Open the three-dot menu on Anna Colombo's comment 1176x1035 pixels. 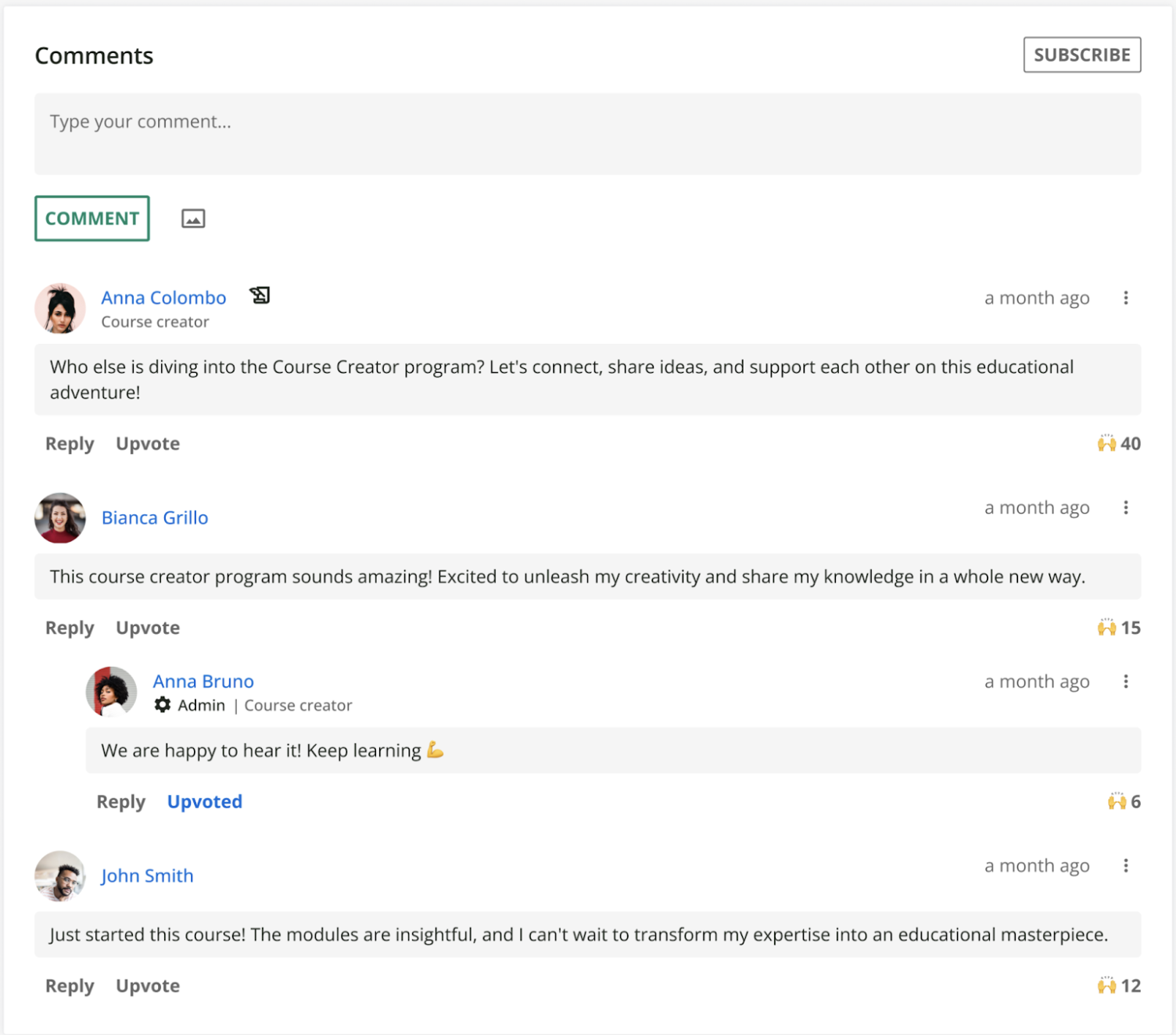[1125, 298]
